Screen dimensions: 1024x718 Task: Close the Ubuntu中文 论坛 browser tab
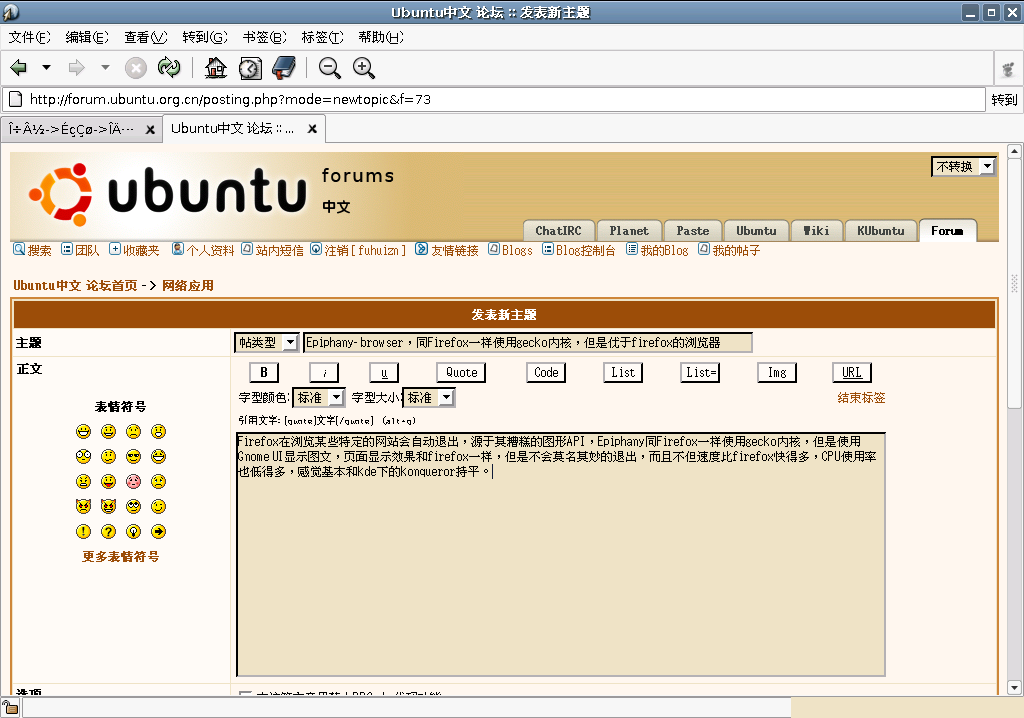313,129
